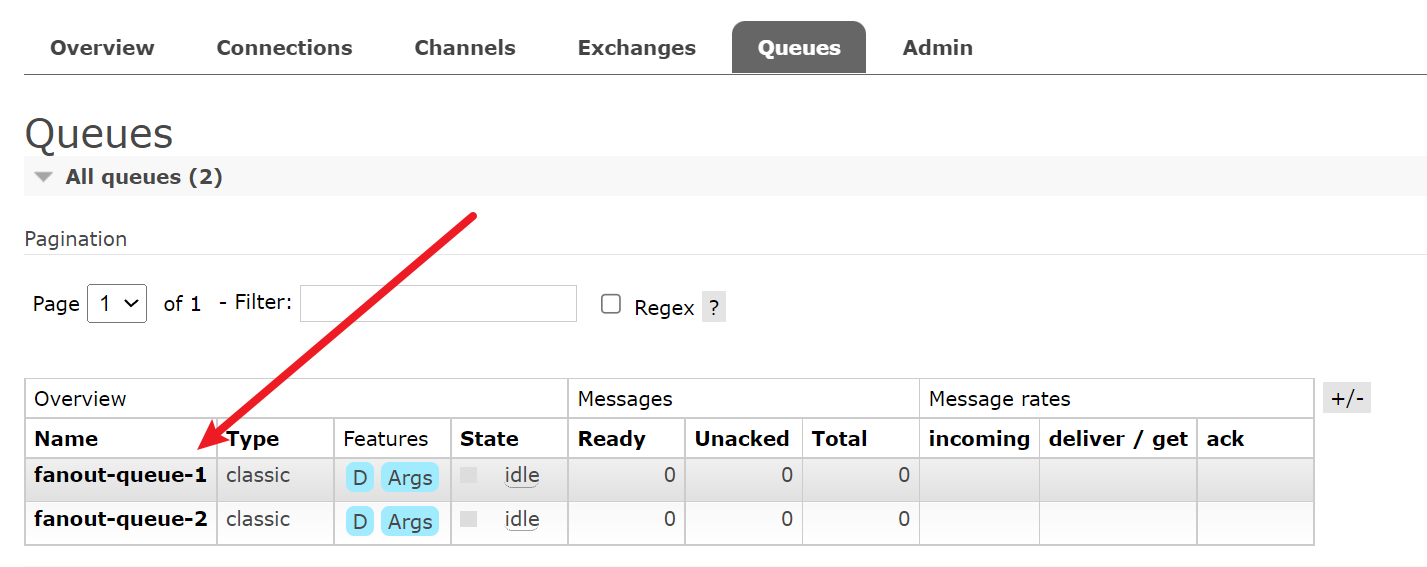Click the Messages group header
Image resolution: width=1427 pixels, height=567 pixels.
(x=625, y=398)
